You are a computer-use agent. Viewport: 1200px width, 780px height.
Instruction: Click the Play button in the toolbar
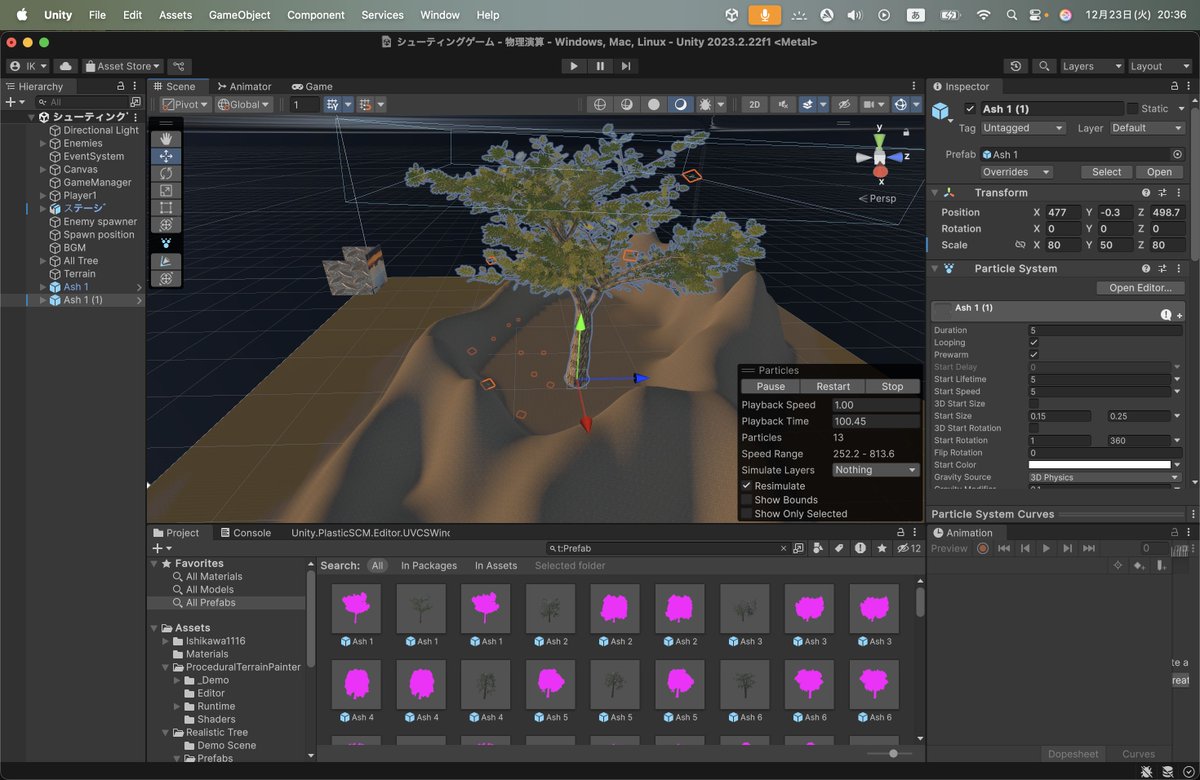(x=574, y=66)
